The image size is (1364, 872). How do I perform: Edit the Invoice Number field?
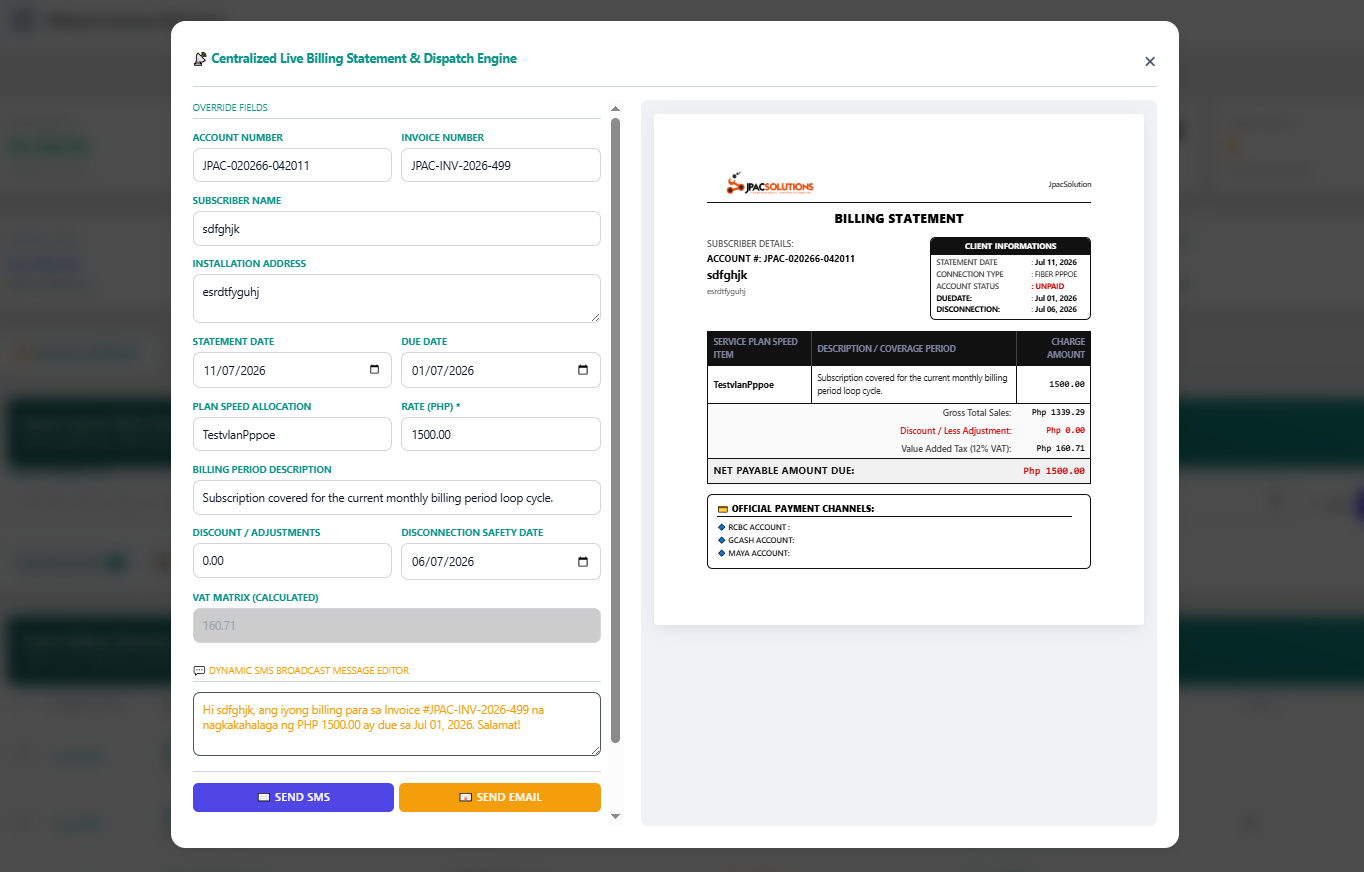point(501,165)
